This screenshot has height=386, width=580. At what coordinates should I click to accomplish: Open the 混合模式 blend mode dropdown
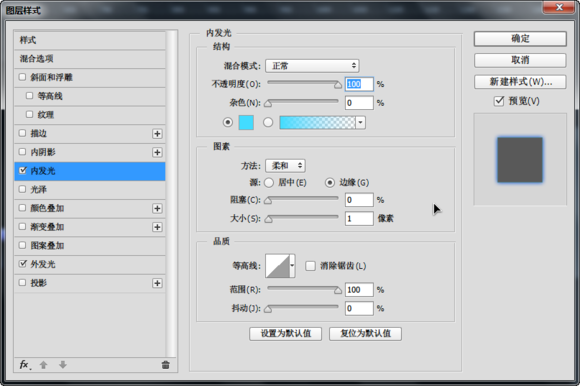(x=312, y=66)
